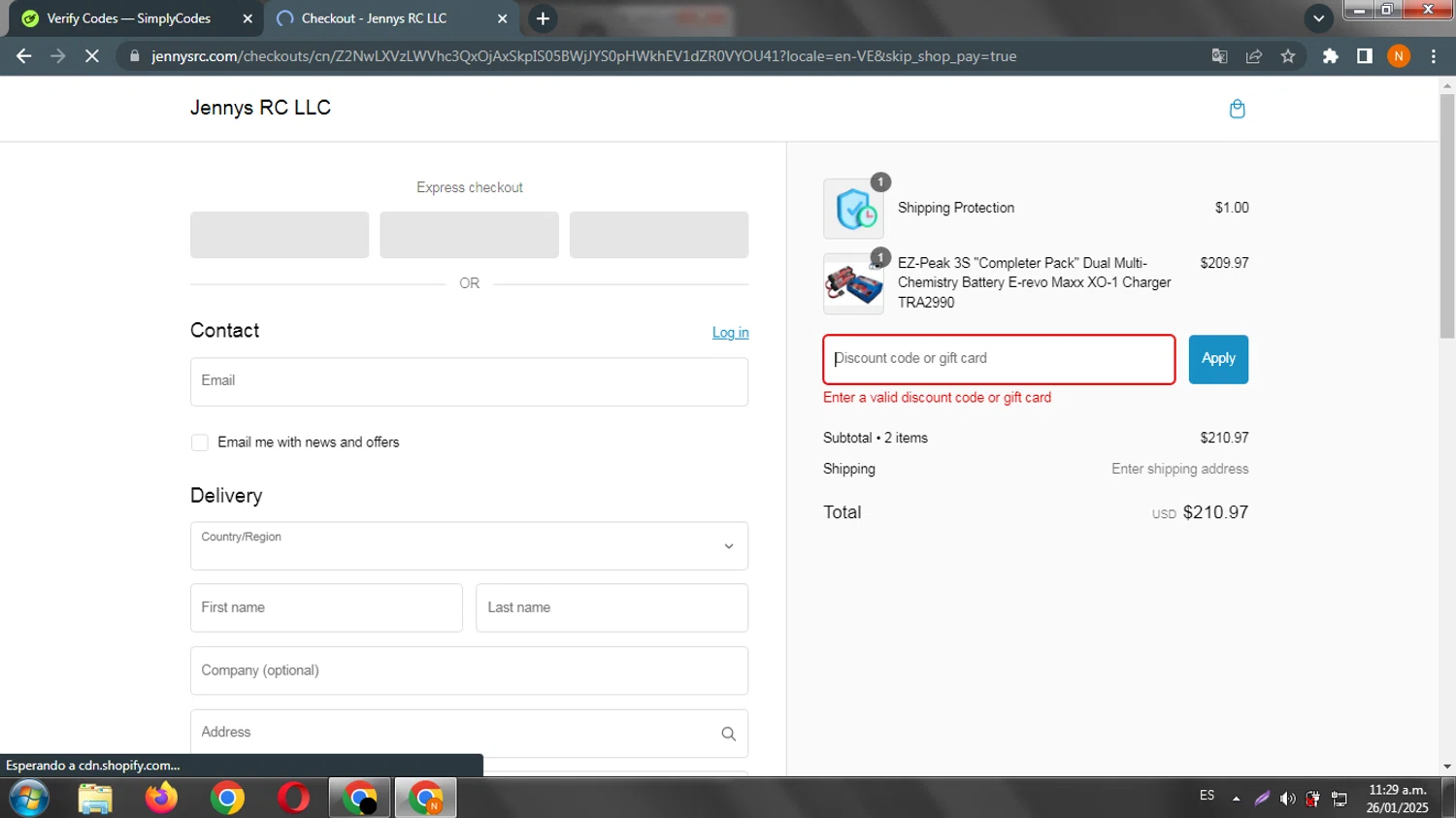
Task: Click the First name field
Action: click(x=326, y=607)
